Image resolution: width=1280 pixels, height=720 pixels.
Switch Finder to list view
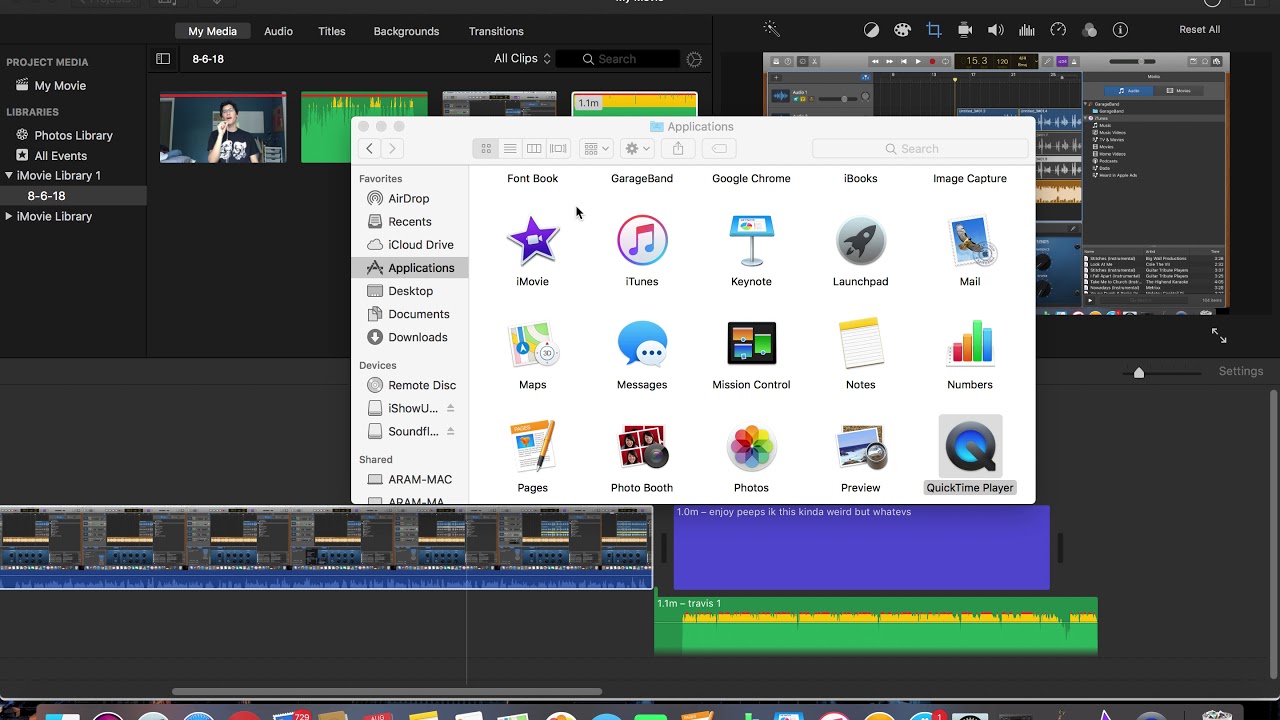tap(510, 148)
